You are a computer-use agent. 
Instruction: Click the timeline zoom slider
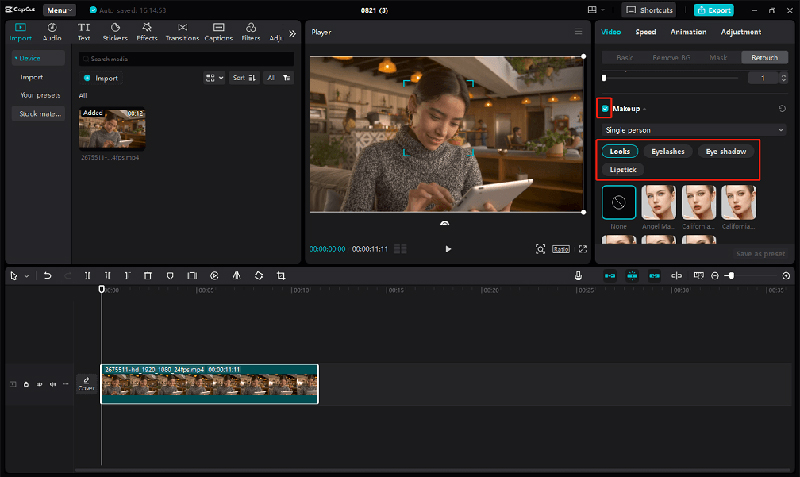point(731,275)
